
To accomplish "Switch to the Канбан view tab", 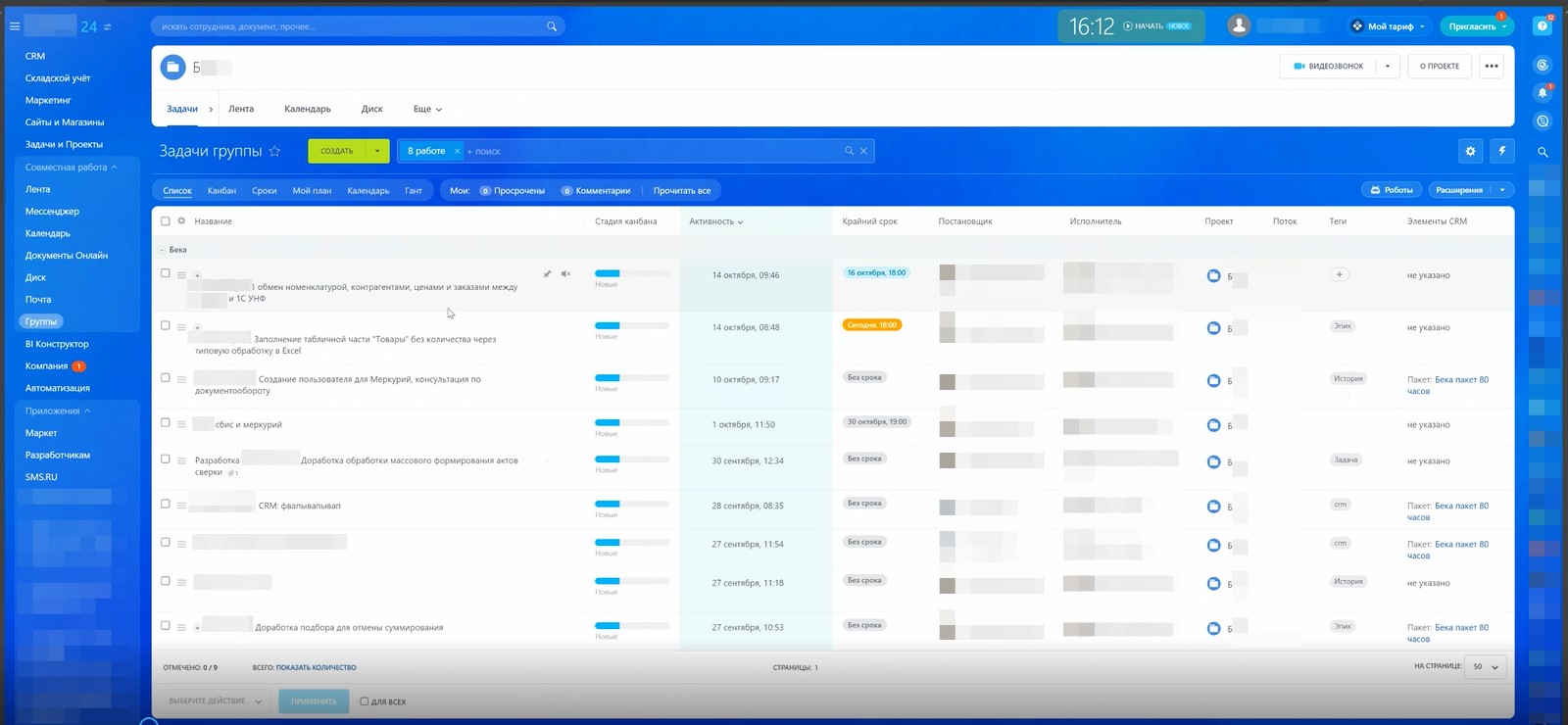I will coord(221,191).
